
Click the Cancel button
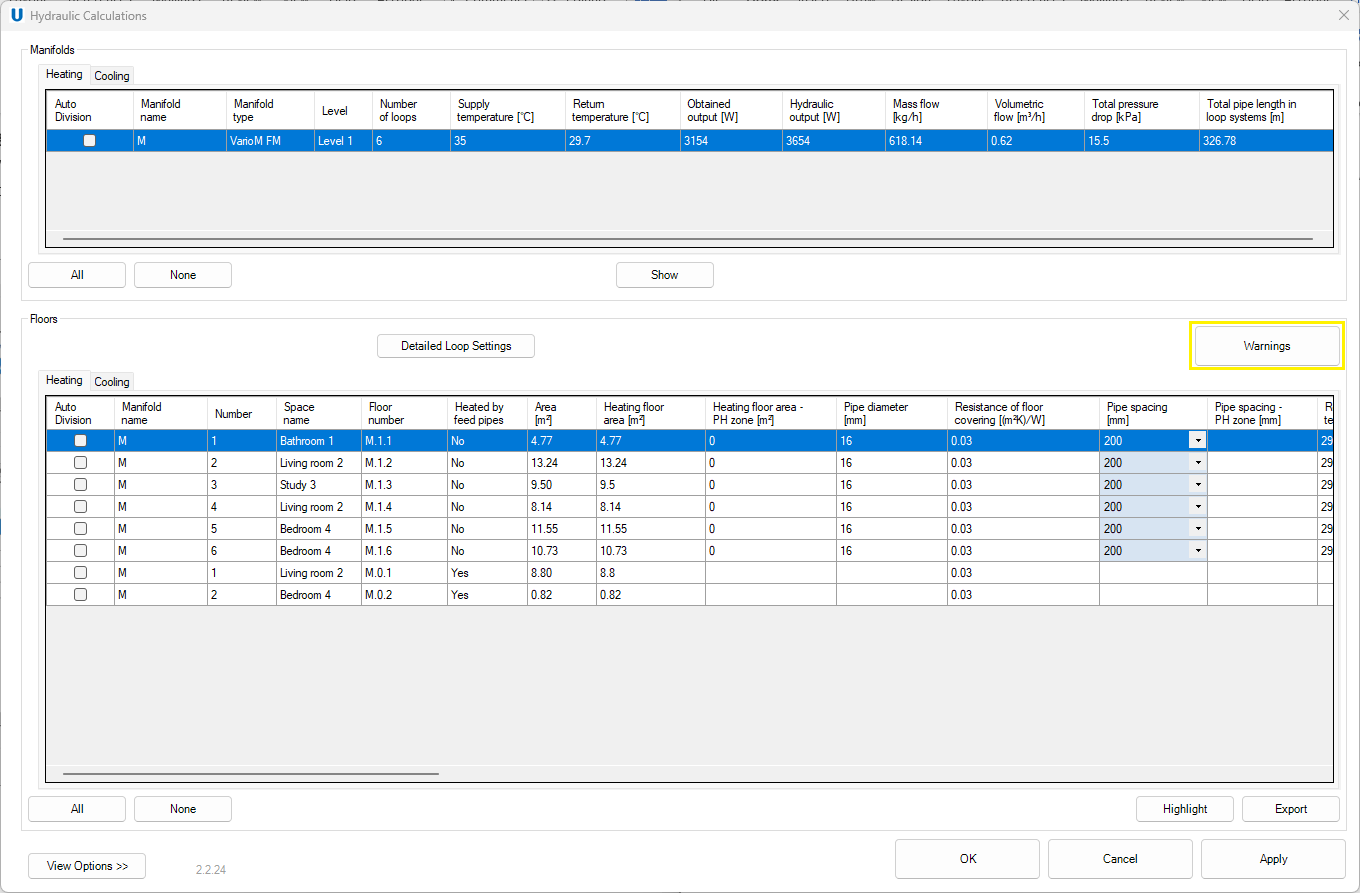click(x=1120, y=859)
